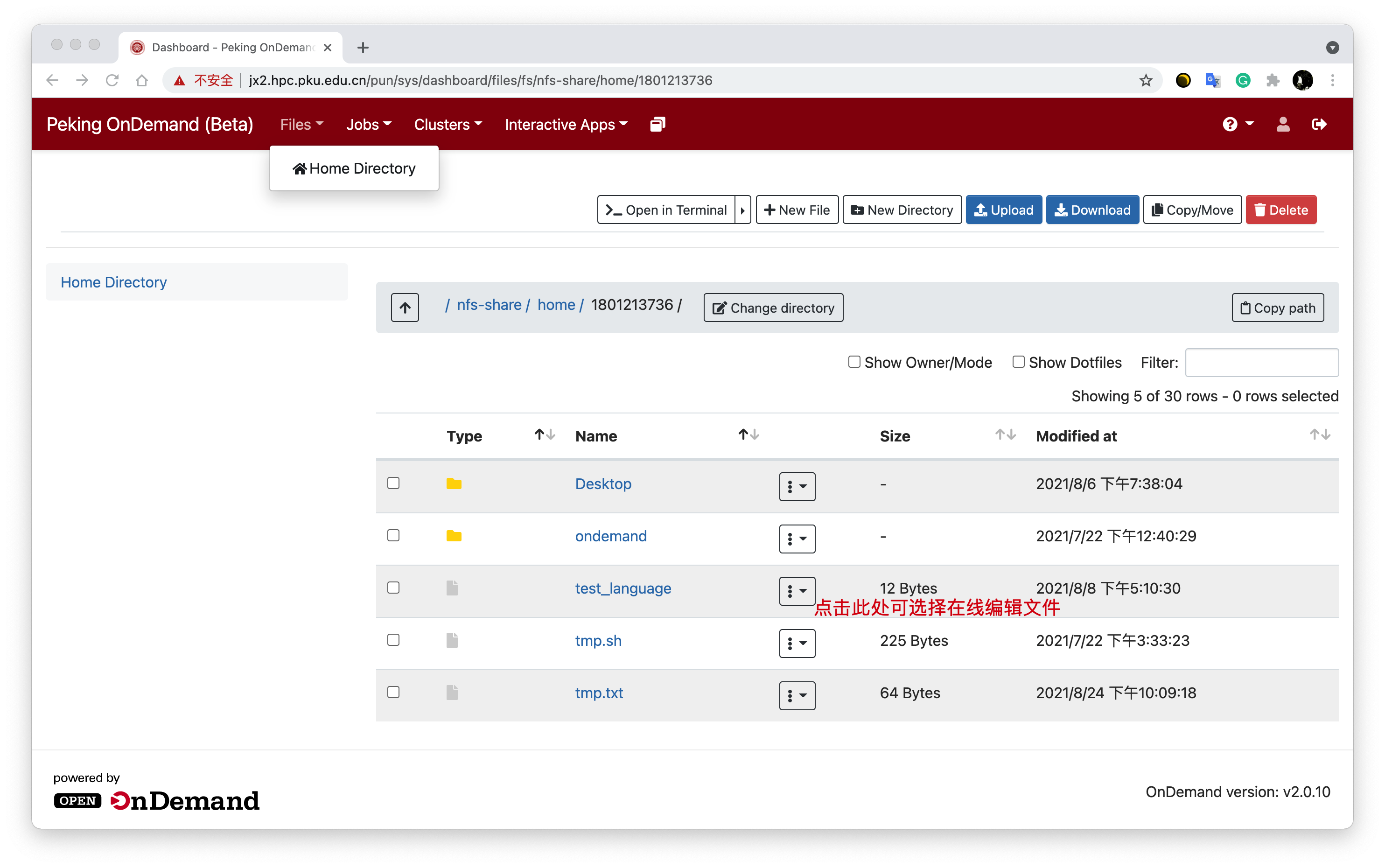This screenshot has width=1385, height=868.
Task: Select the ondemand row checkbox
Action: (x=393, y=535)
